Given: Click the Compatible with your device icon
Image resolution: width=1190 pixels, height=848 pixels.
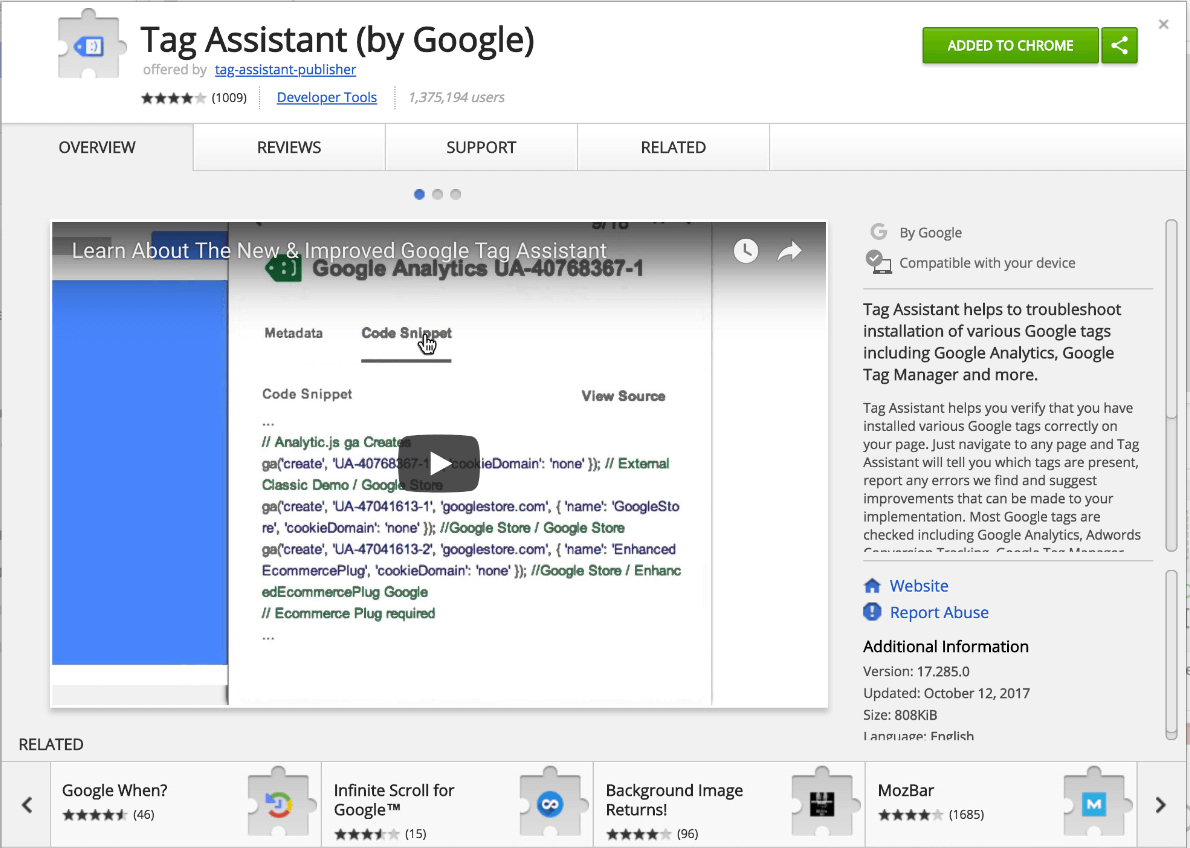Looking at the screenshot, I should click(878, 262).
